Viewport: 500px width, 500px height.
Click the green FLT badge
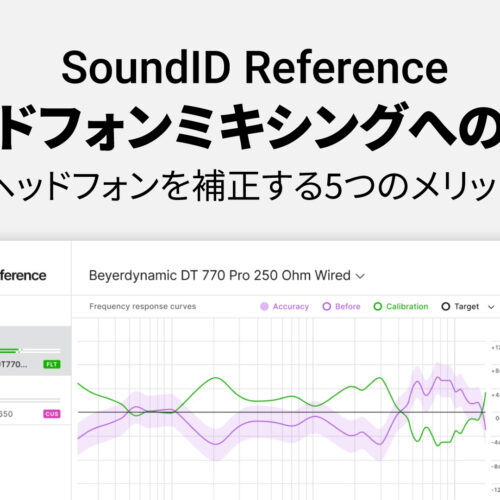52,364
